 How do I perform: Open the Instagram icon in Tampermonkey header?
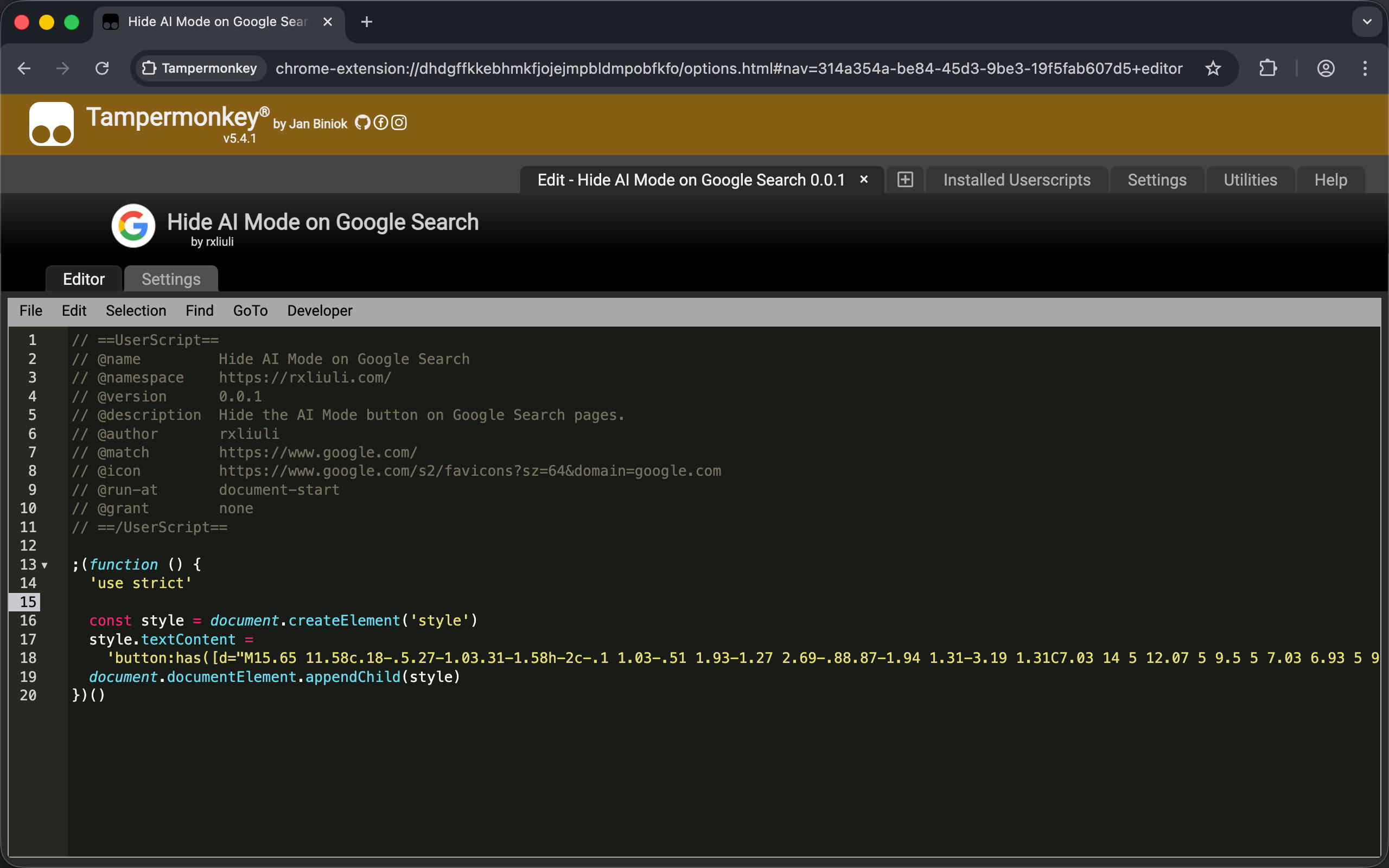[x=399, y=122]
